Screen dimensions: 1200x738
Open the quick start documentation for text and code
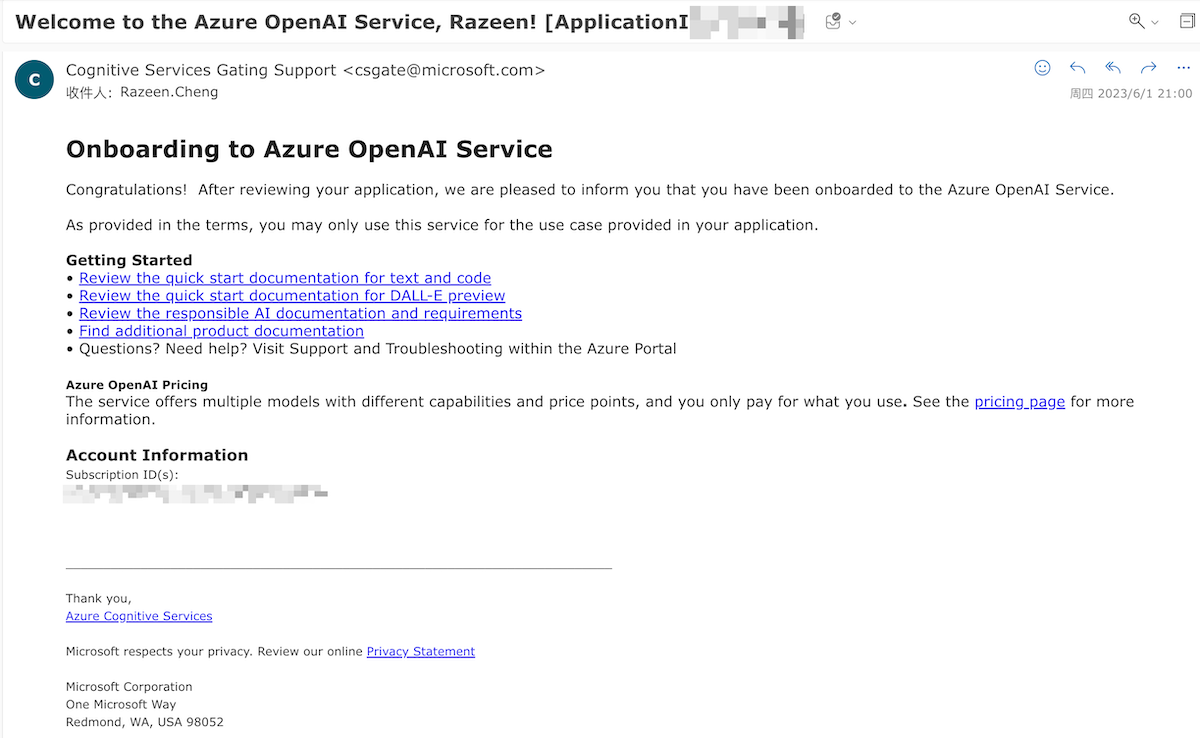285,278
